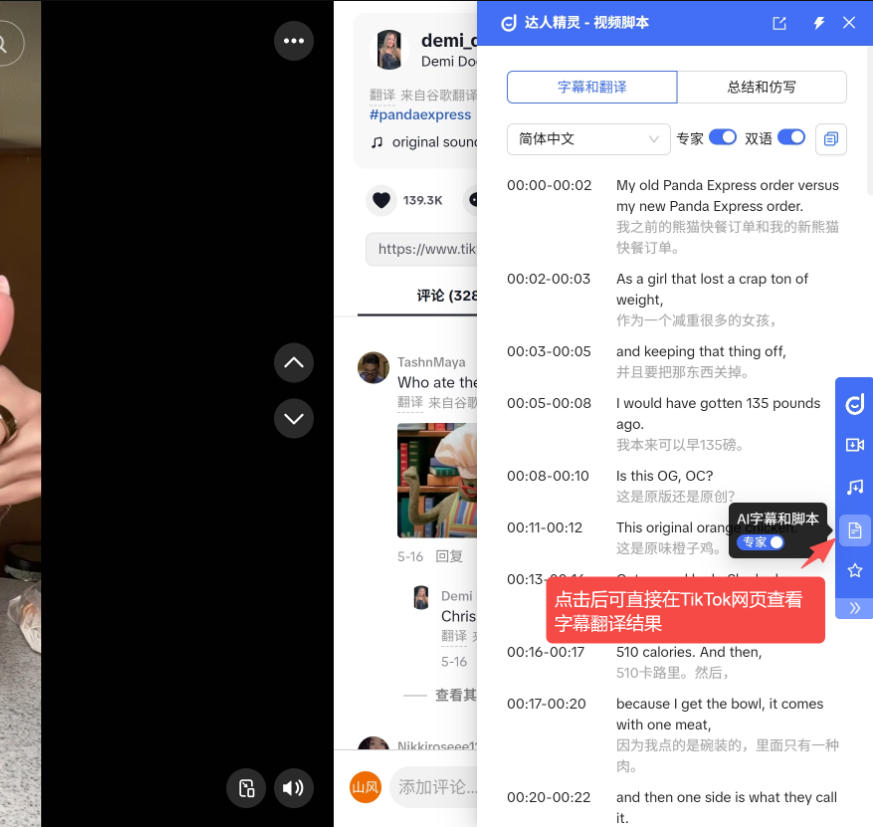Go to next video with down arrow
Screen dimensions: 873x827
293,418
